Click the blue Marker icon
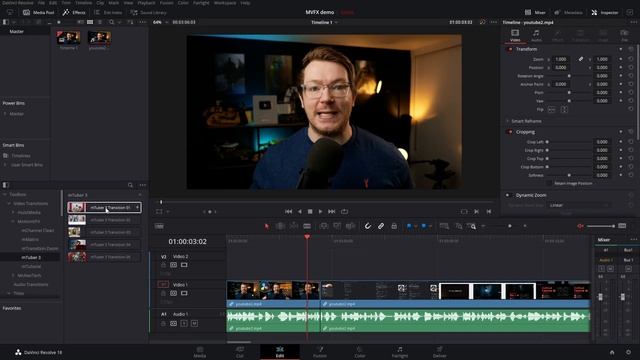This screenshot has height=360, width=640. tap(424, 226)
